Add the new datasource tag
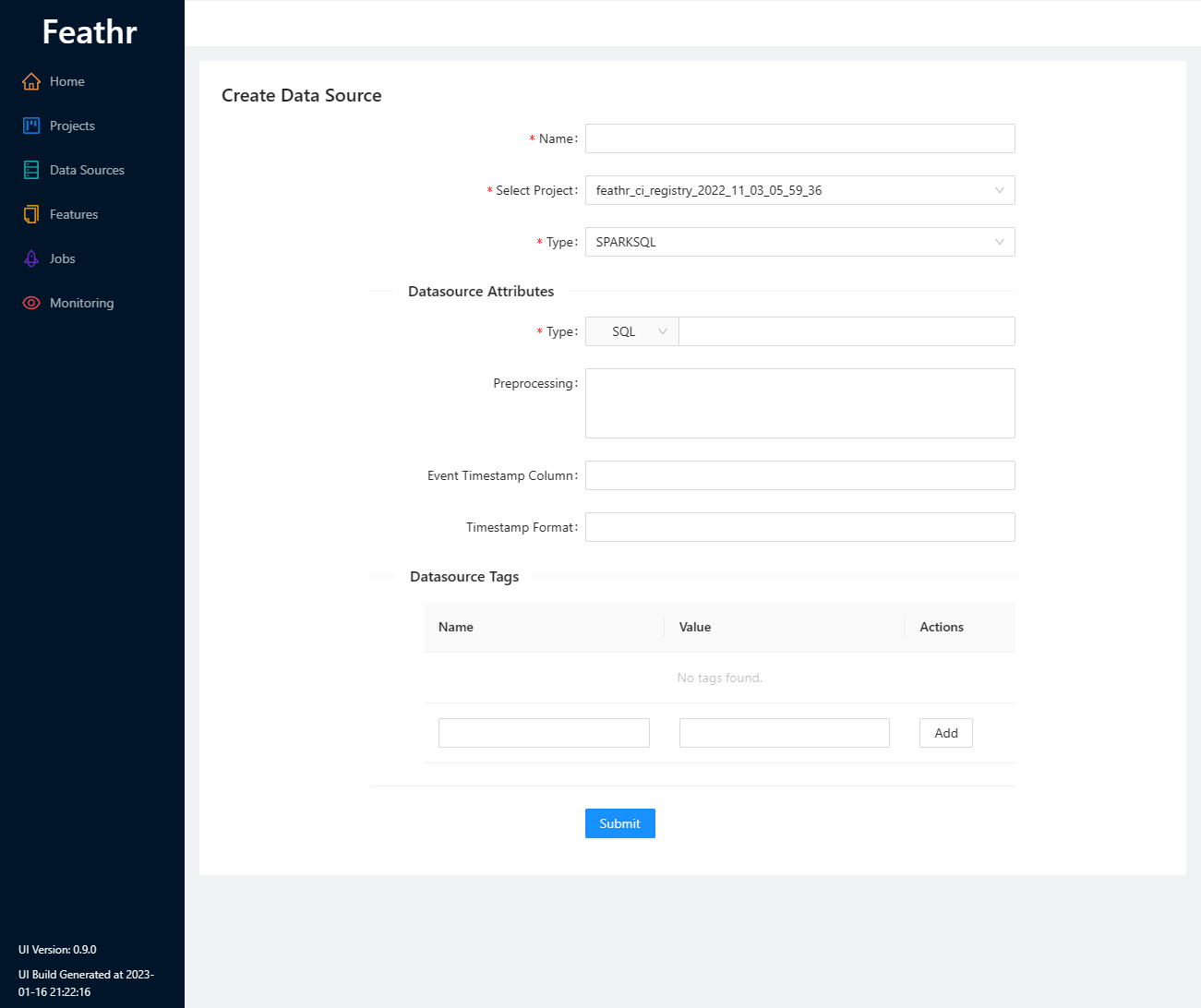 pos(946,733)
